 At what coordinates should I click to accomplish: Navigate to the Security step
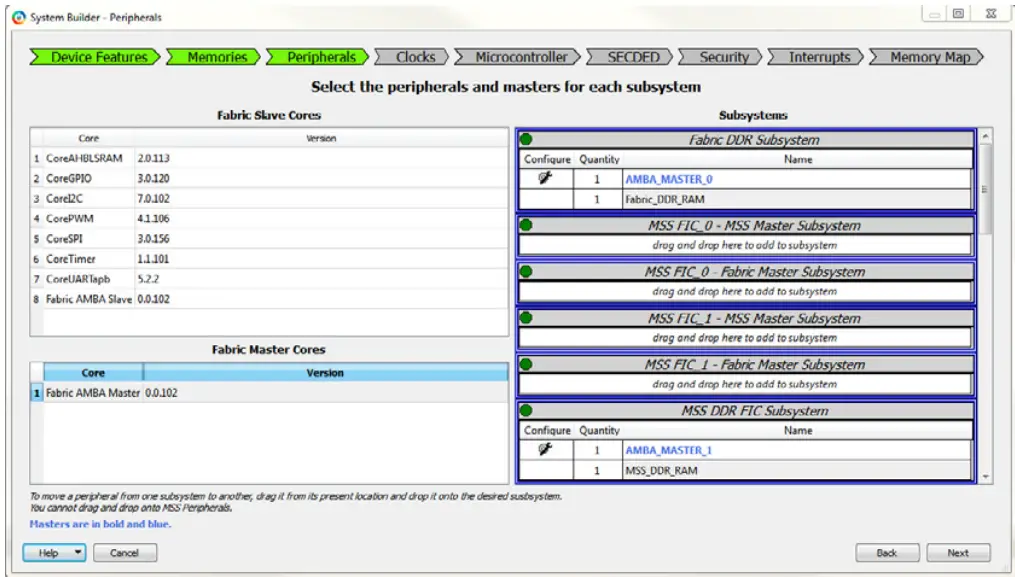(x=723, y=57)
